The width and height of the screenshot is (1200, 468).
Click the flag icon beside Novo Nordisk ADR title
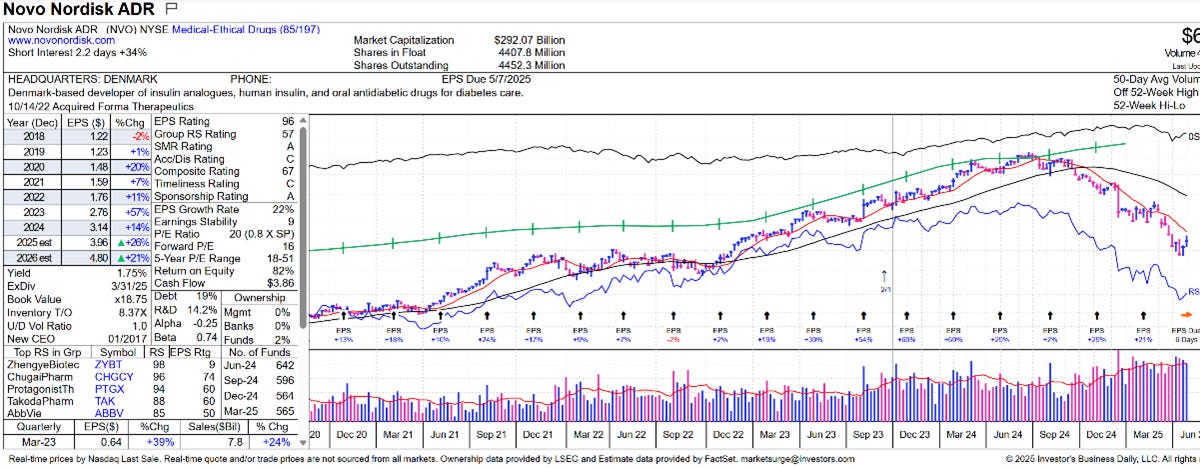click(x=170, y=7)
